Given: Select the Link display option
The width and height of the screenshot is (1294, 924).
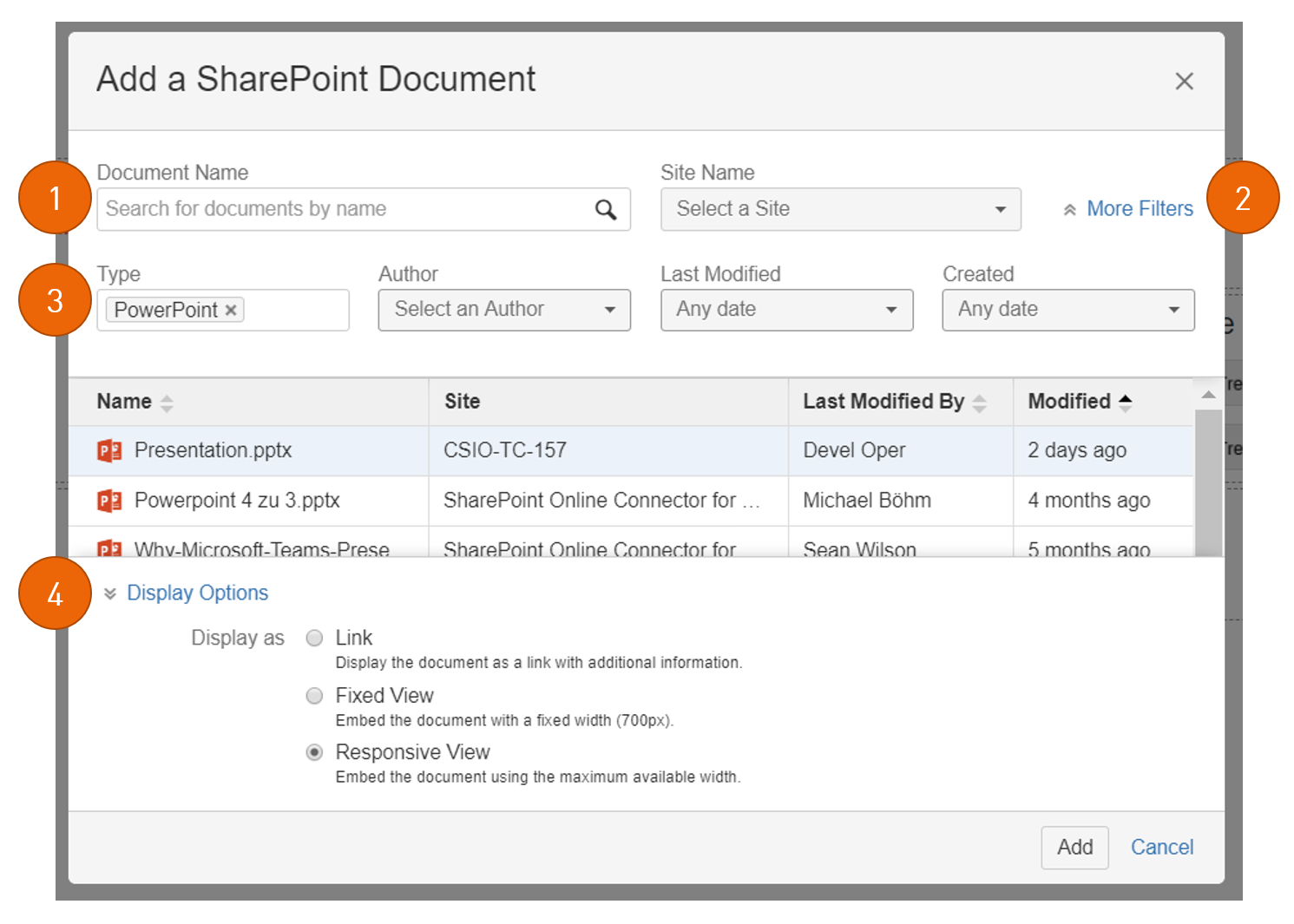Looking at the screenshot, I should (x=314, y=638).
